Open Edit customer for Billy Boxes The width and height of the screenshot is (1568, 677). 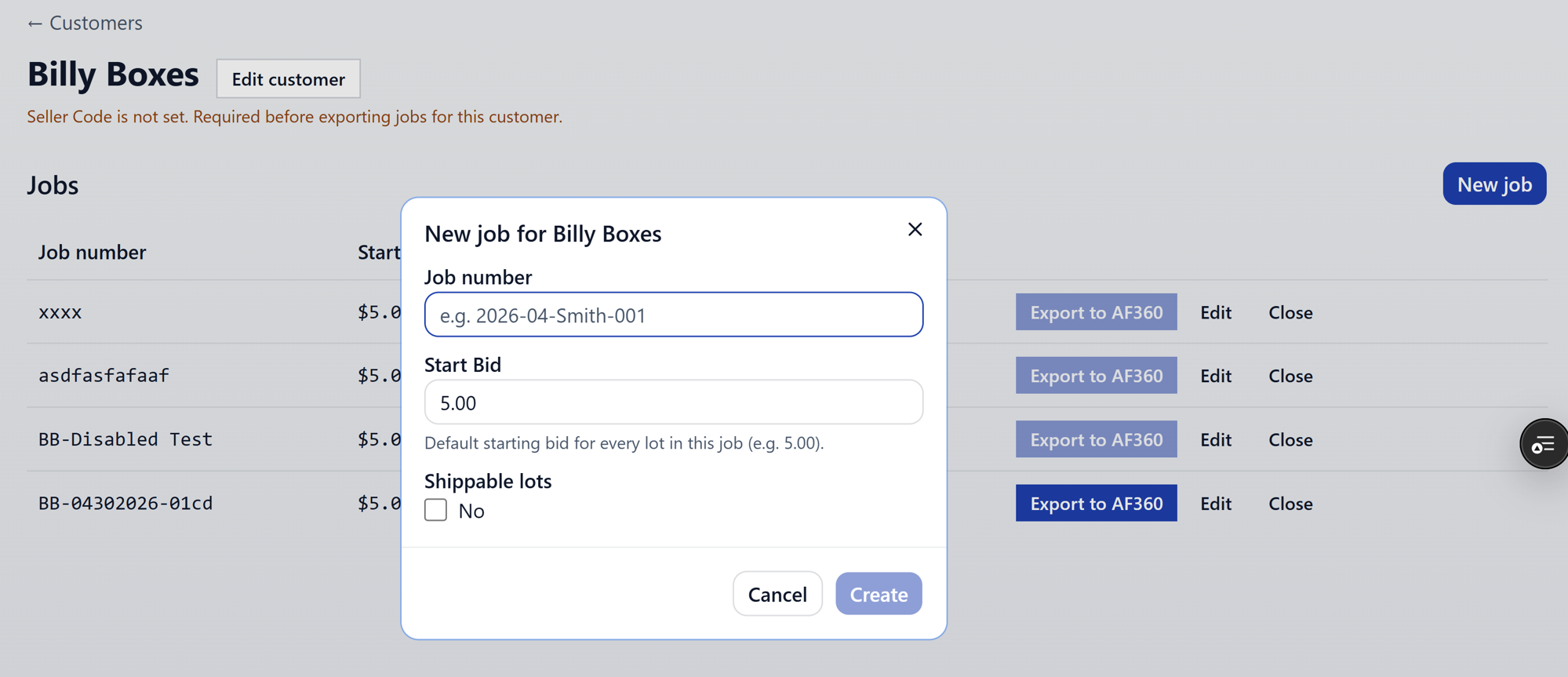tap(289, 78)
